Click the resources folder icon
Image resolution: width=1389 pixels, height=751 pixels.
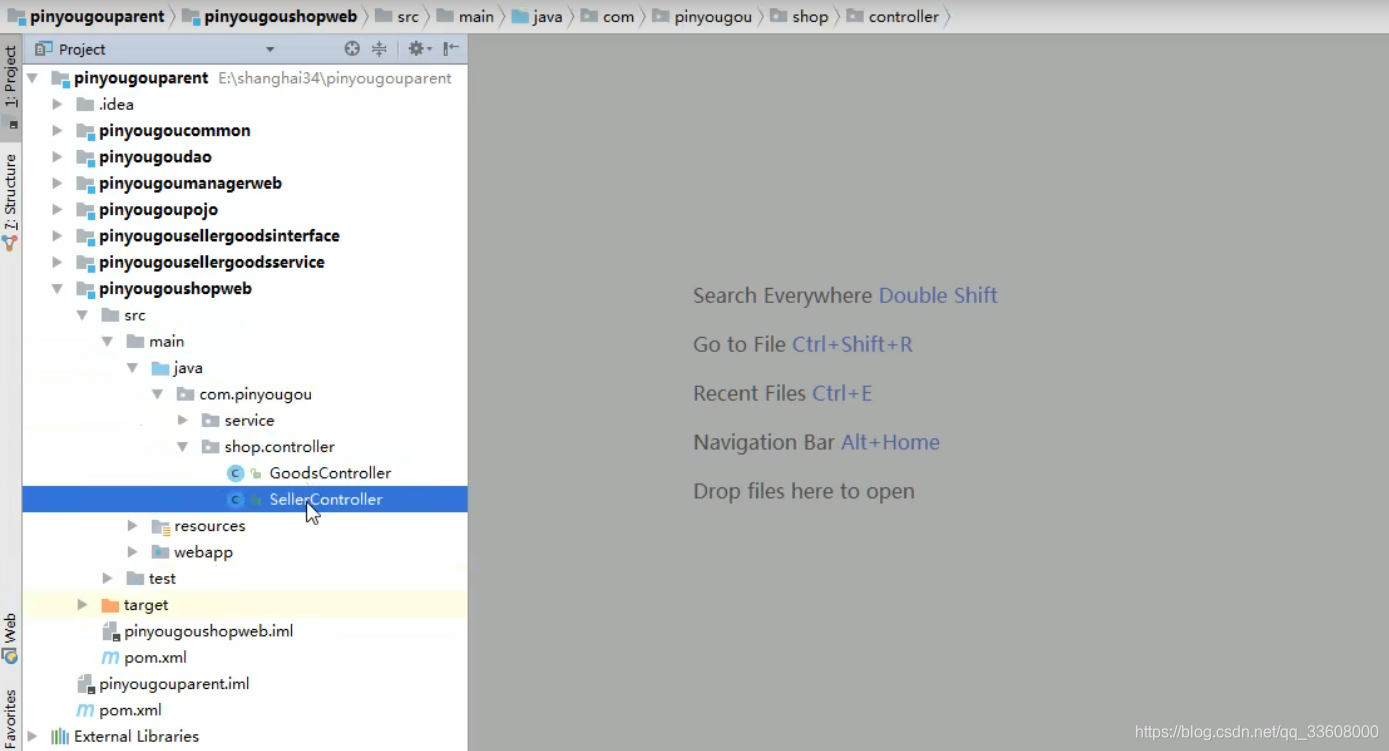160,526
